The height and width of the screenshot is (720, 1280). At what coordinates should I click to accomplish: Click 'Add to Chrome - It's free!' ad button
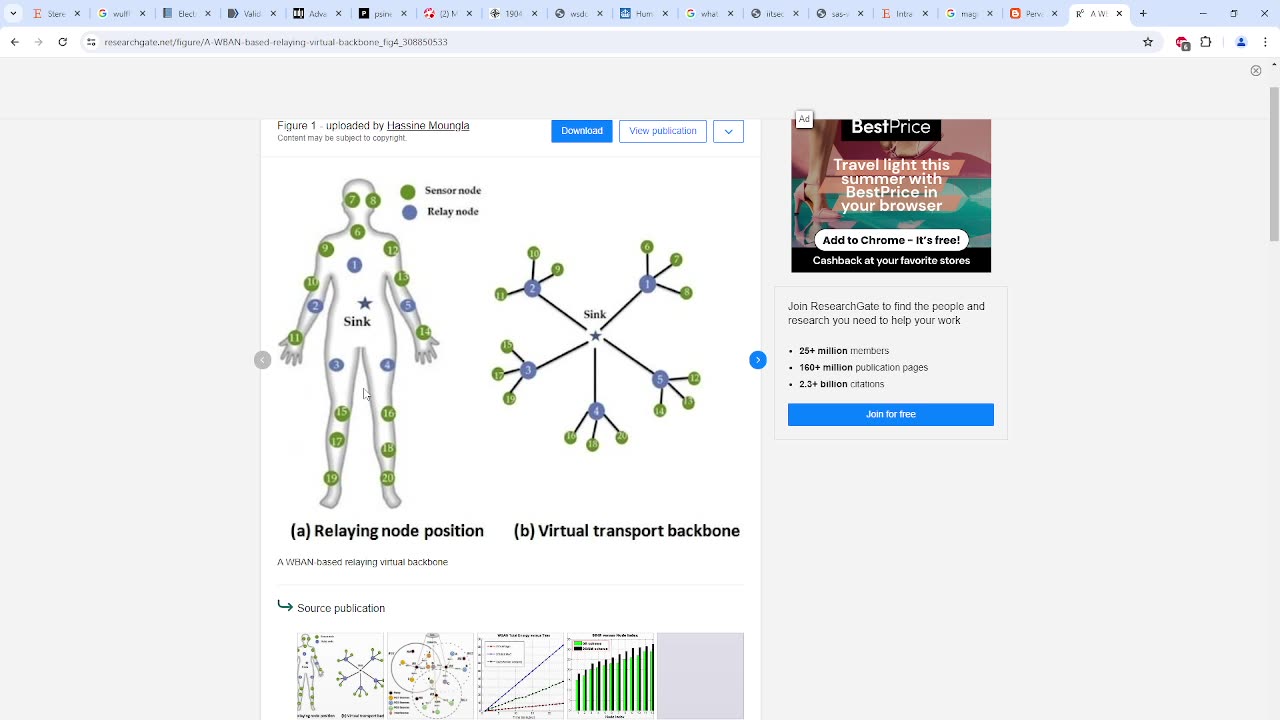point(891,240)
